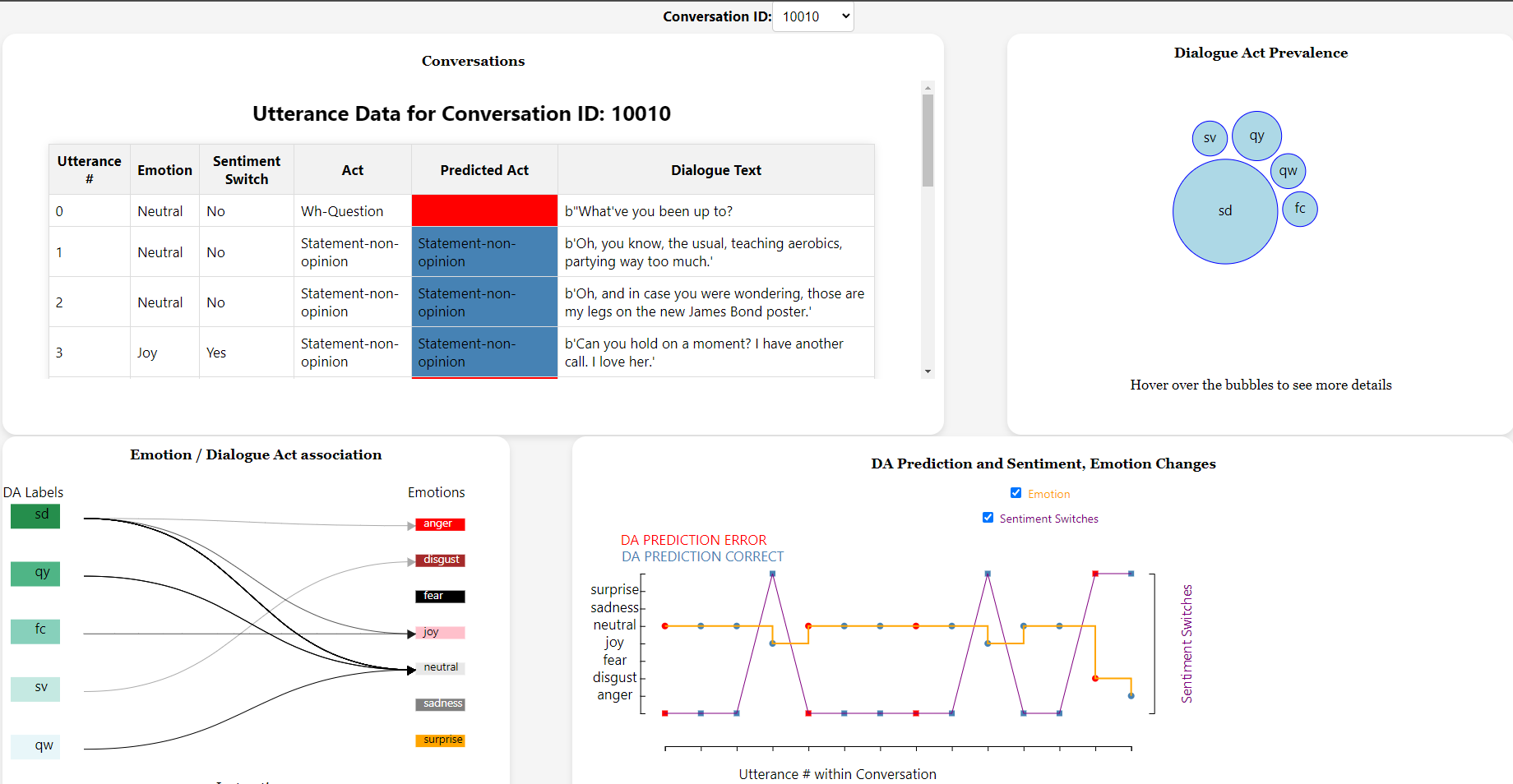This screenshot has width=1513, height=784.
Task: Click the blue Predicted Act cell in row 1
Action: 484,251
